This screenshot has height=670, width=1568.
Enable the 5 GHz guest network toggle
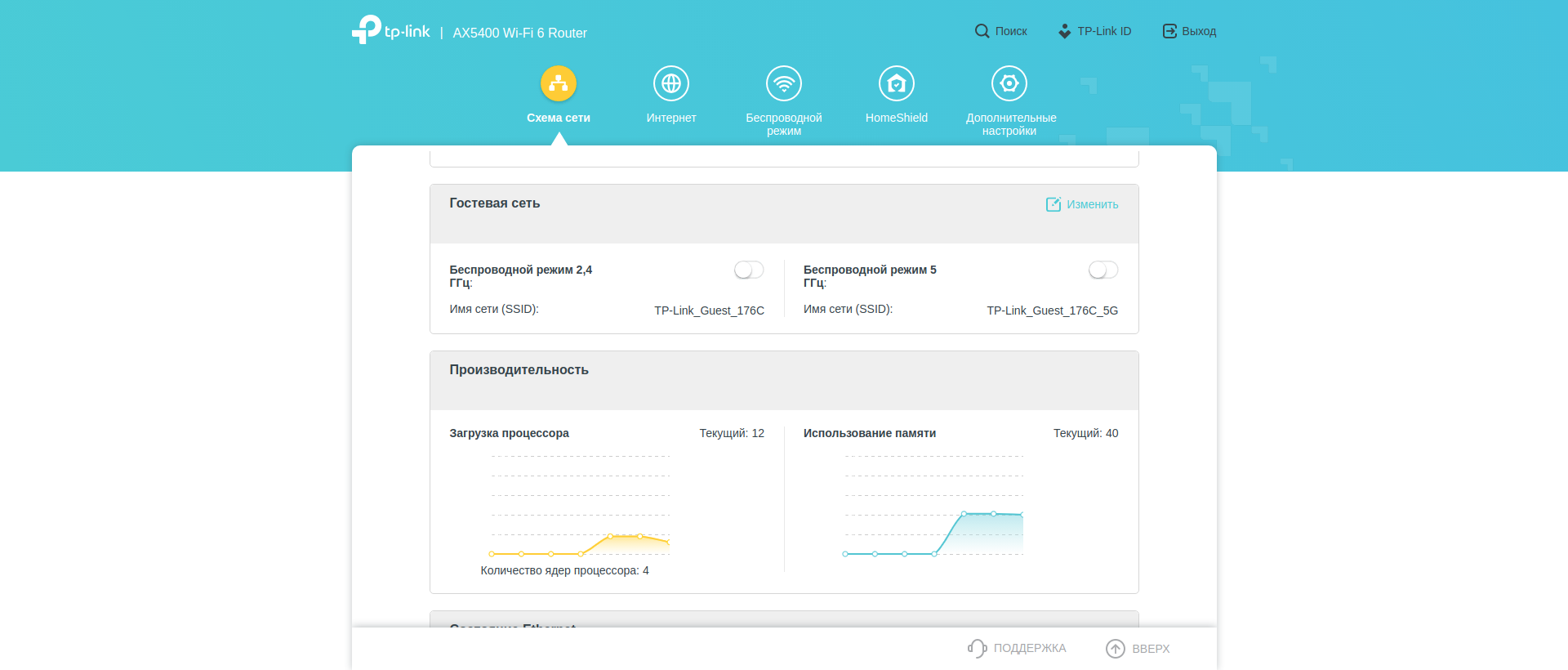pos(1102,270)
